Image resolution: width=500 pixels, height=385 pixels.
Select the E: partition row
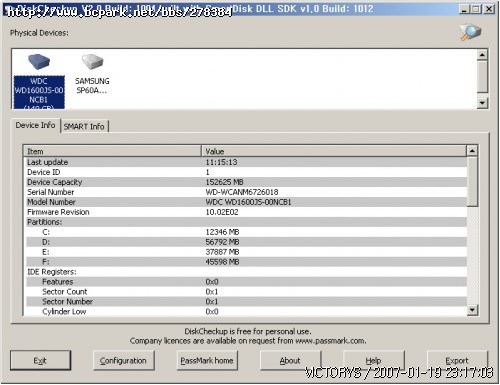tap(247, 252)
